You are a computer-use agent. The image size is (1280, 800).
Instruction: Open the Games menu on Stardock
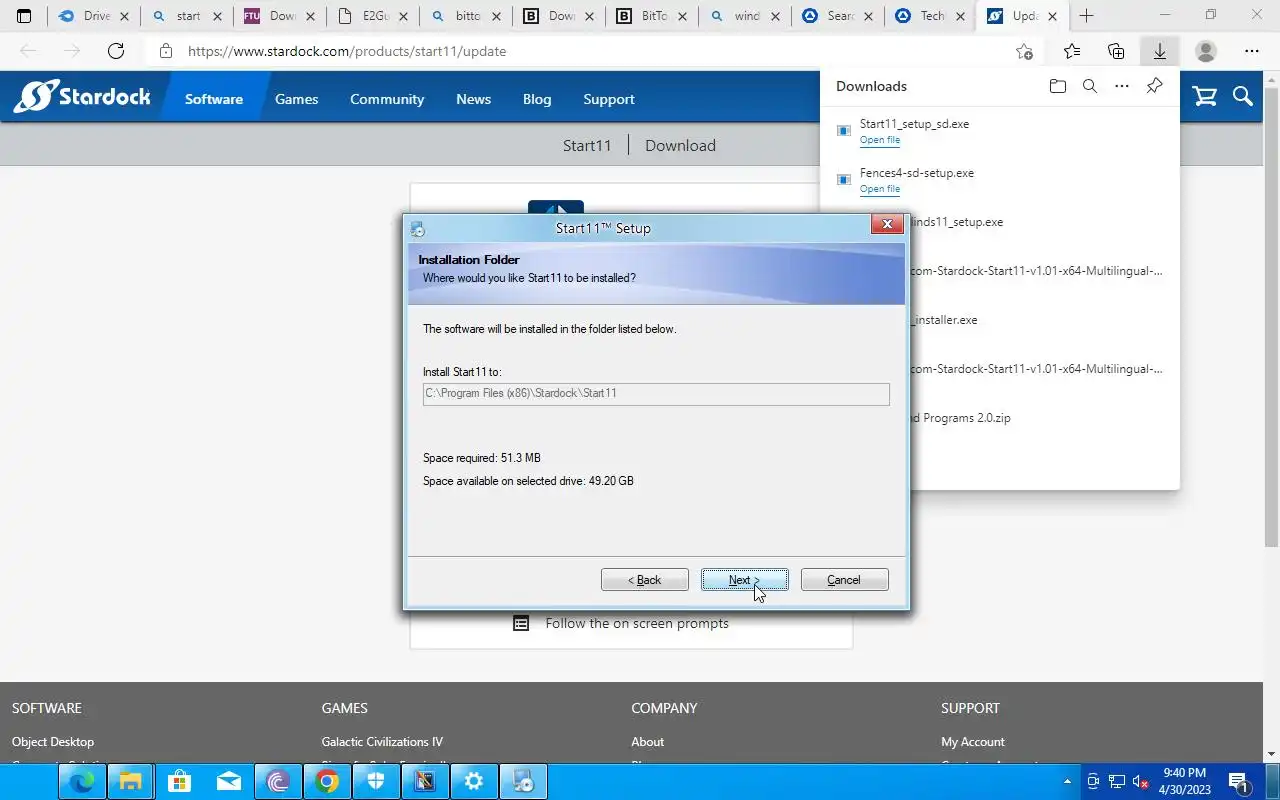(297, 99)
